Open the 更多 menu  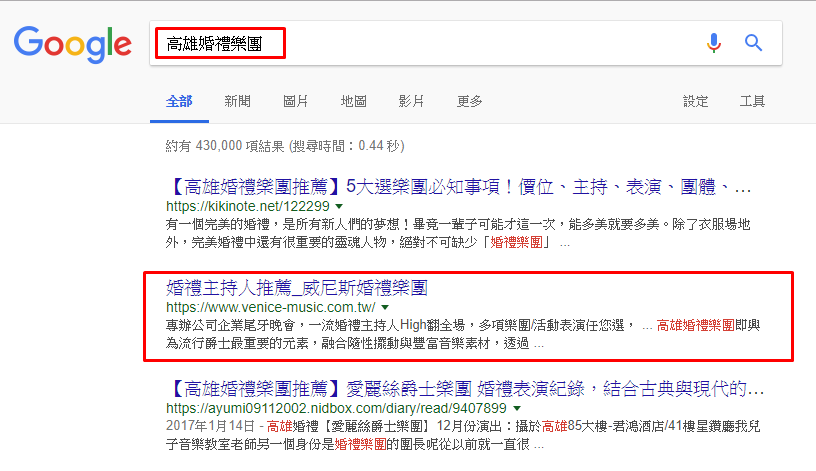click(469, 101)
